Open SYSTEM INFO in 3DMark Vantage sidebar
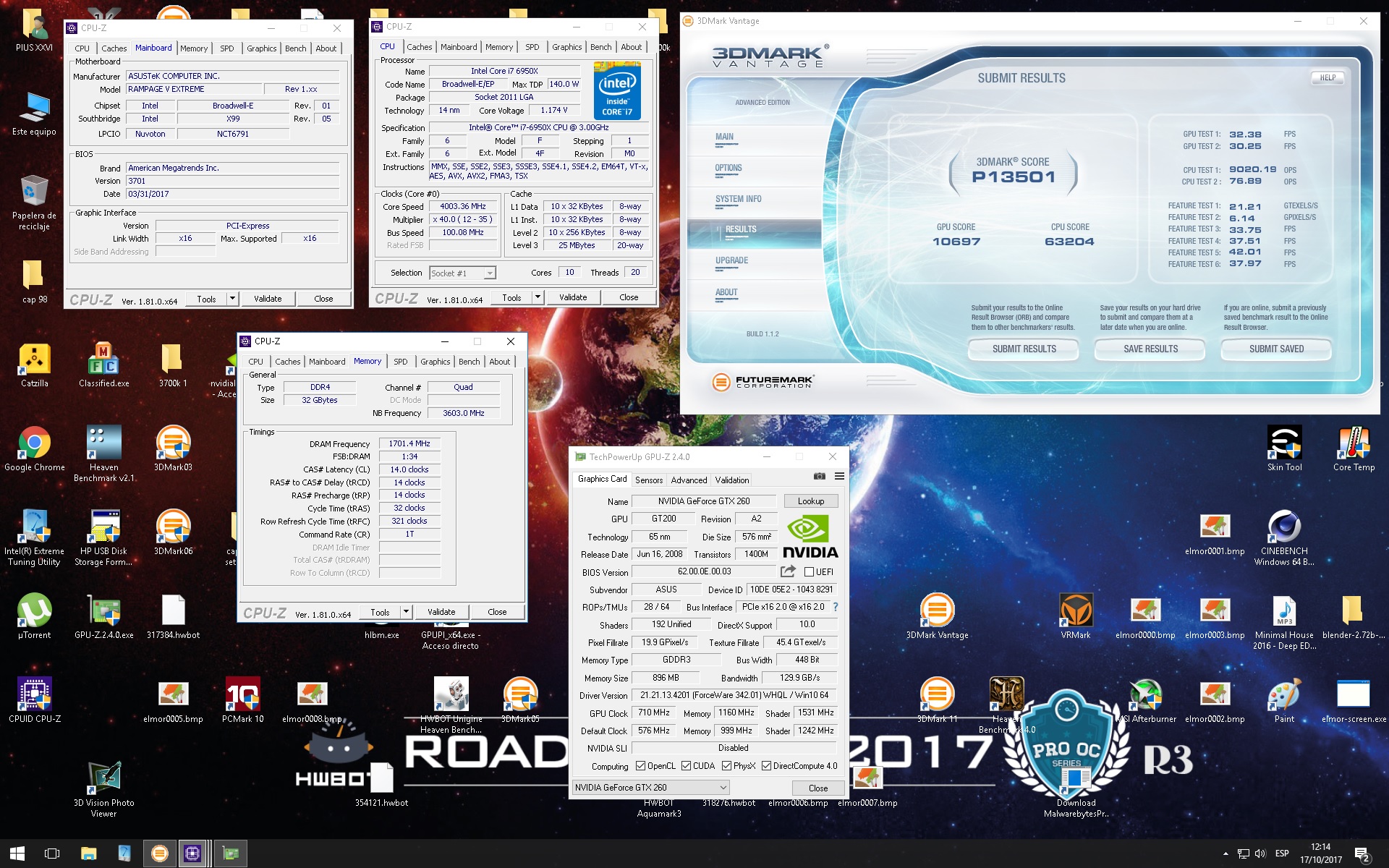Image resolution: width=1389 pixels, height=868 pixels. [739, 199]
